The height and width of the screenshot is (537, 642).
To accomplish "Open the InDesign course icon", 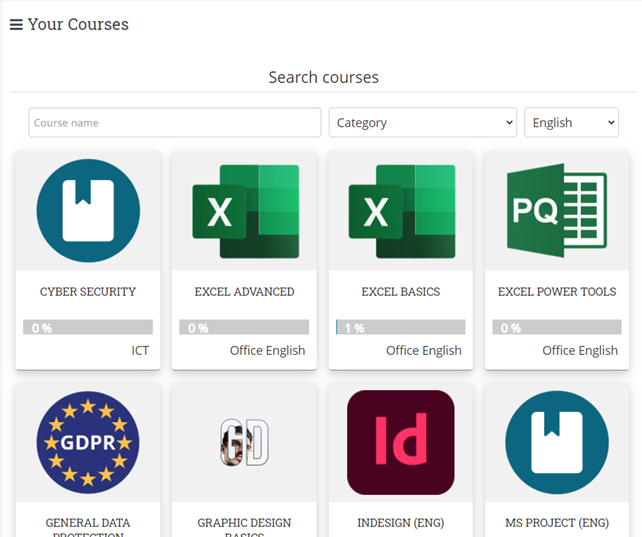I will (401, 442).
